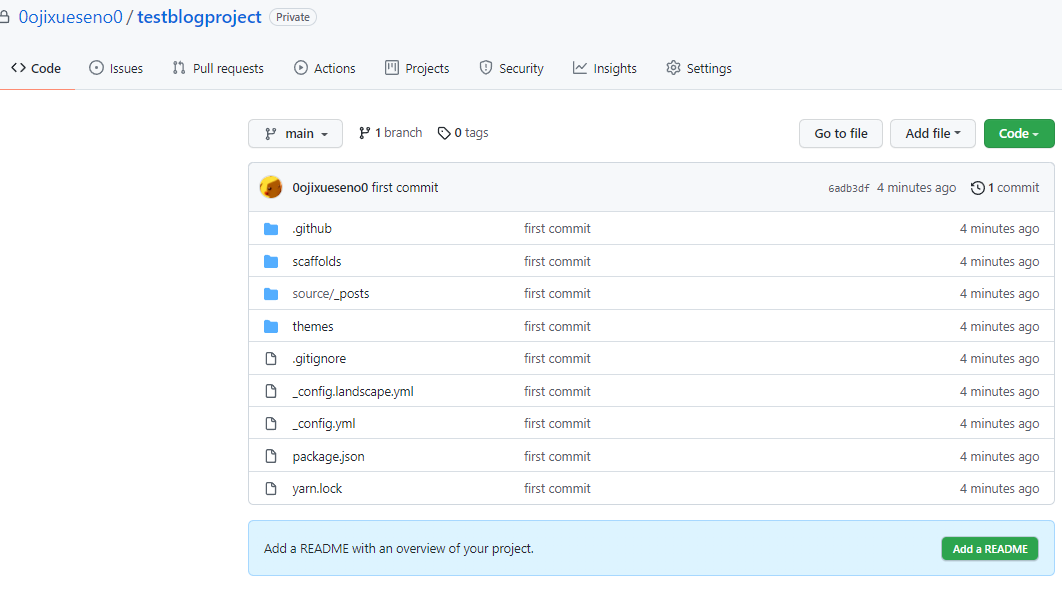Click the README overview prompt text

[x=398, y=549]
